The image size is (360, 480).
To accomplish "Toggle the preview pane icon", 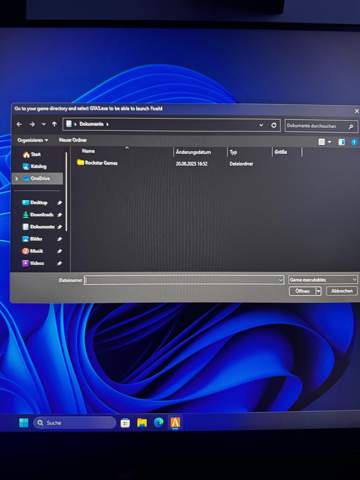I will pyautogui.click(x=341, y=142).
